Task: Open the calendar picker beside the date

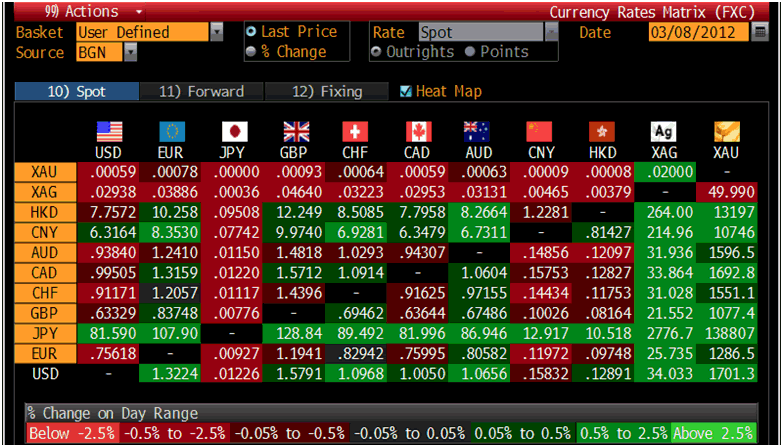Action: (759, 32)
